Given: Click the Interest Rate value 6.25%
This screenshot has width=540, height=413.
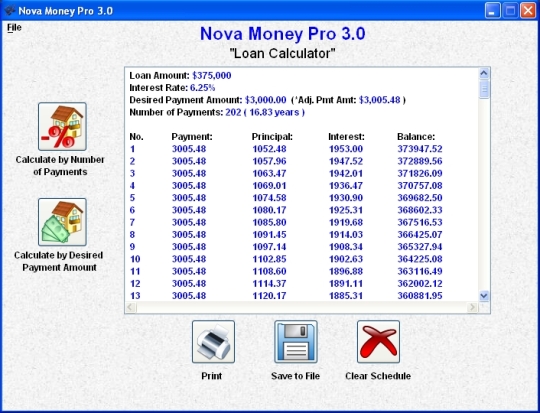Looking at the screenshot, I should 202,88.
